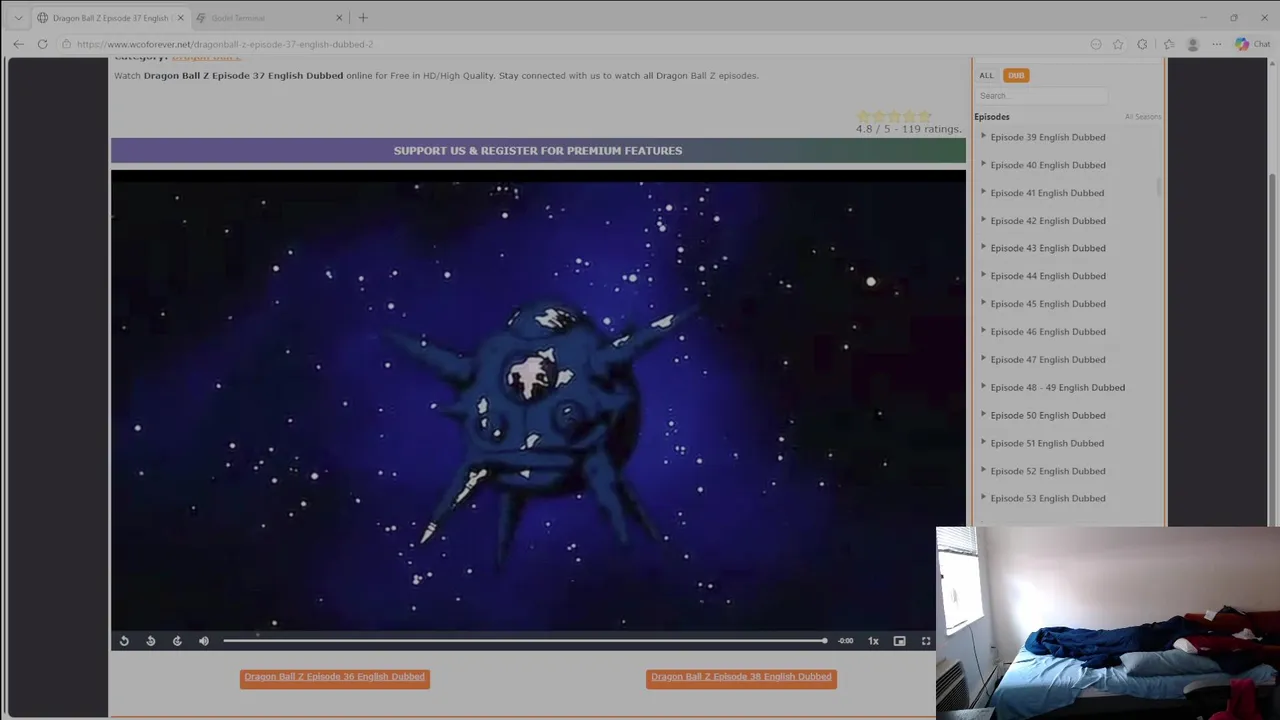Open the browser profile icon

click(x=1192, y=44)
